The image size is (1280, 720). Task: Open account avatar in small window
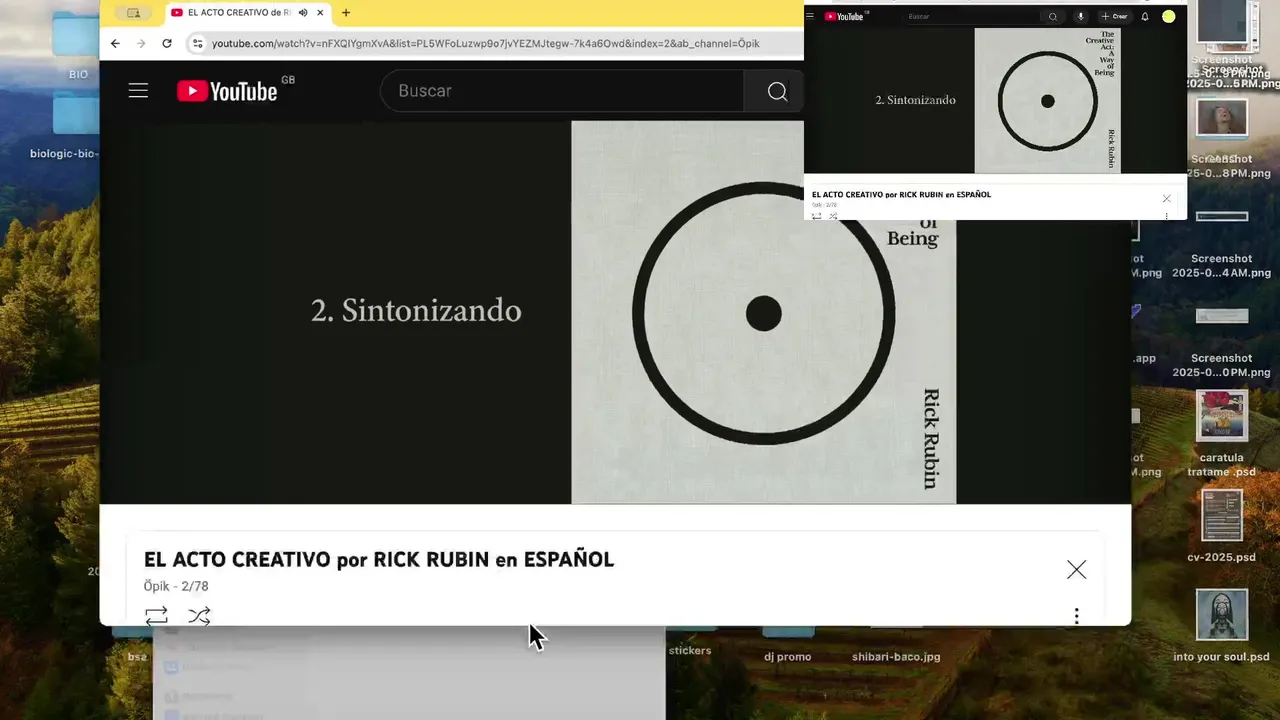coord(1168,16)
